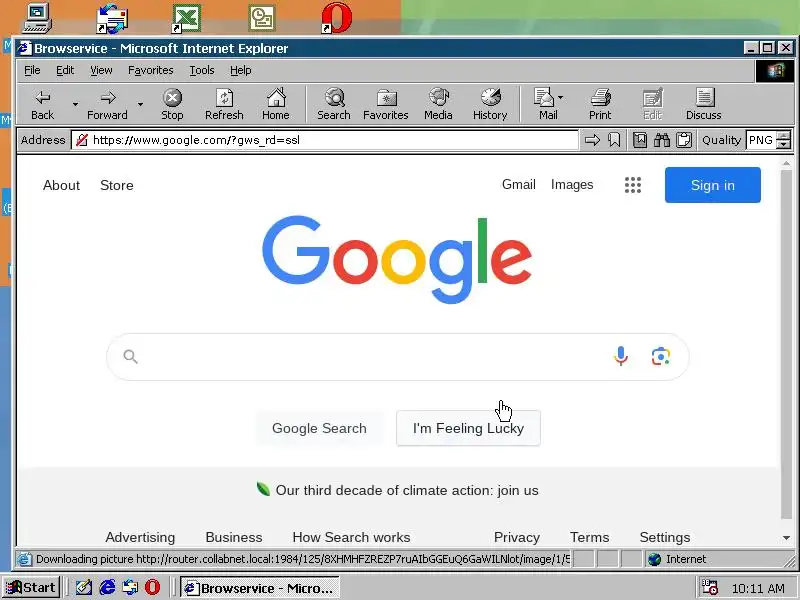This screenshot has width=800, height=600.
Task: Click the clipboard icon in address row
Action: (x=684, y=140)
